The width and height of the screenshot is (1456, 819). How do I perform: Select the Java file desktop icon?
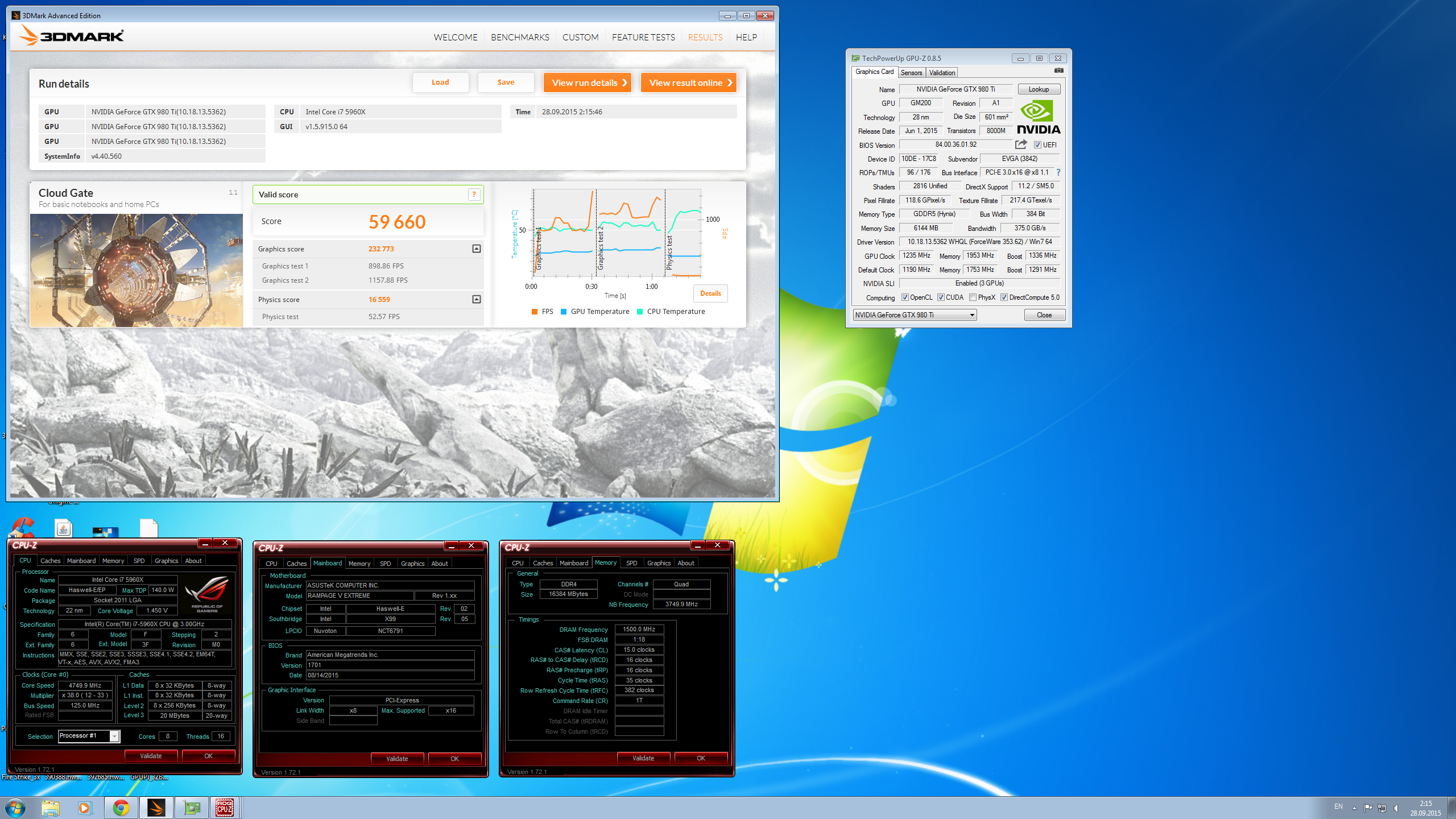[x=64, y=527]
